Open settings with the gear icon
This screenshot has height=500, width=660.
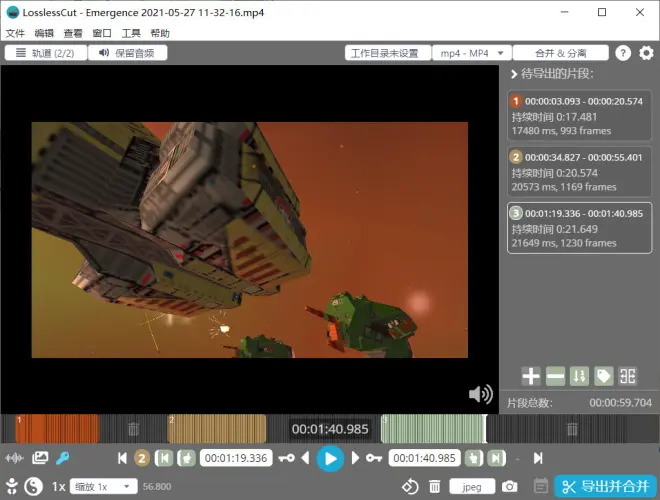[x=646, y=53]
